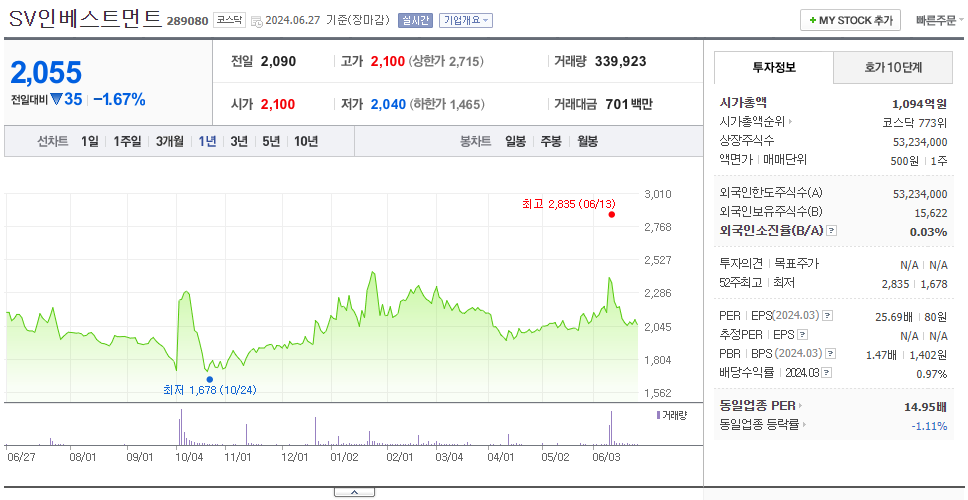Click the 코스닥 773위 ranking value
The height and width of the screenshot is (500, 968).
915,122
